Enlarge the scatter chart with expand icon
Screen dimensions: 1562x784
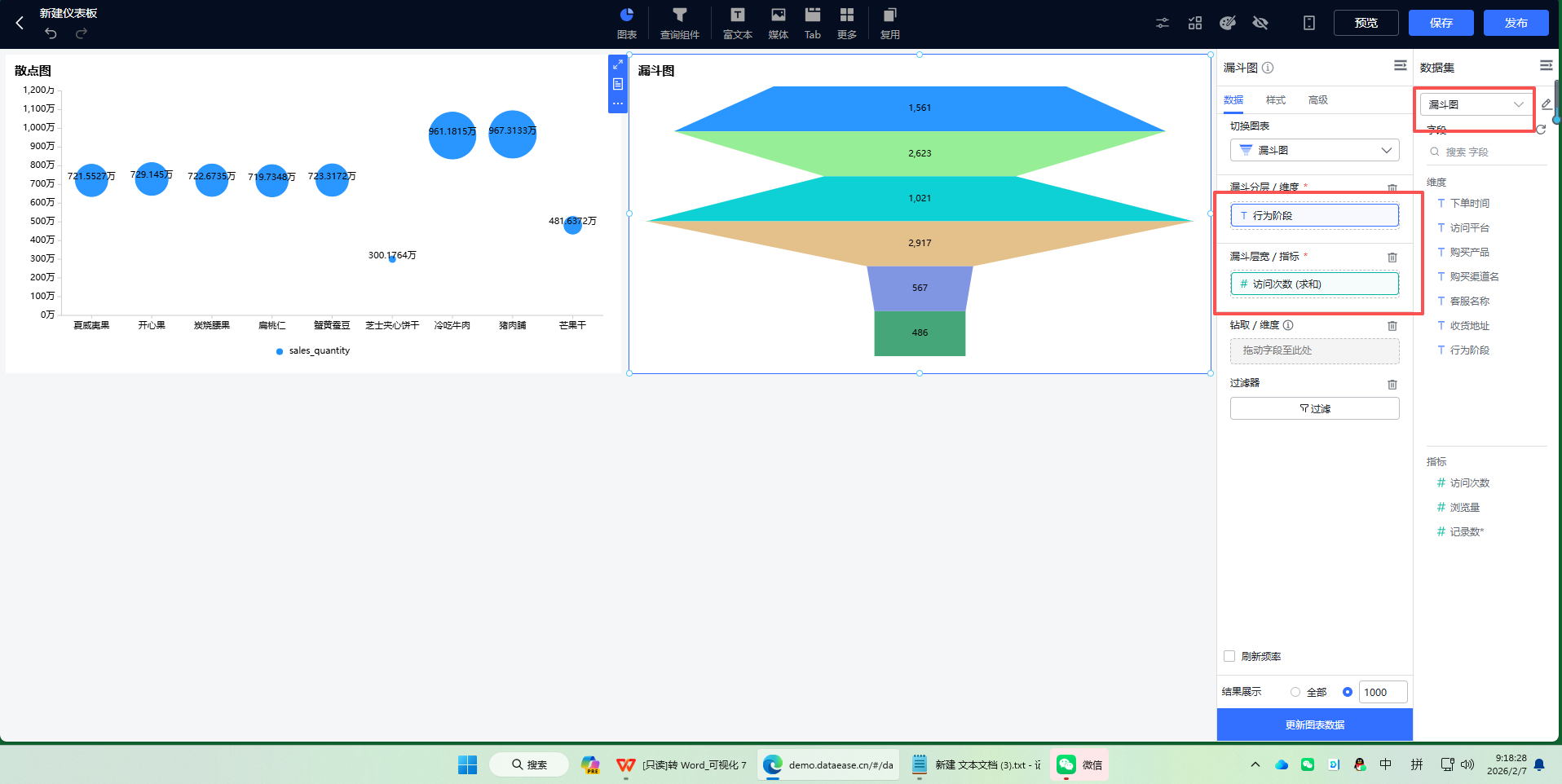pos(618,64)
